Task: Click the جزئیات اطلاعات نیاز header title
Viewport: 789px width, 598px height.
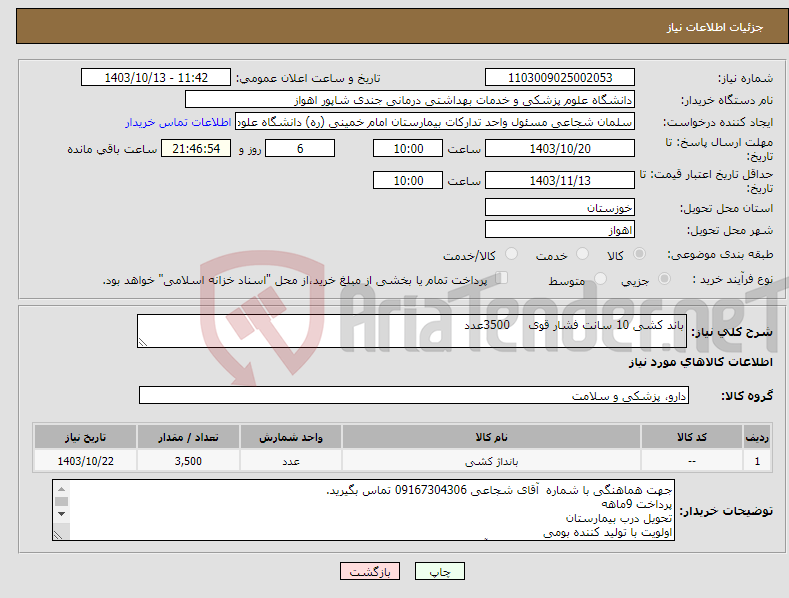Action: [715, 27]
